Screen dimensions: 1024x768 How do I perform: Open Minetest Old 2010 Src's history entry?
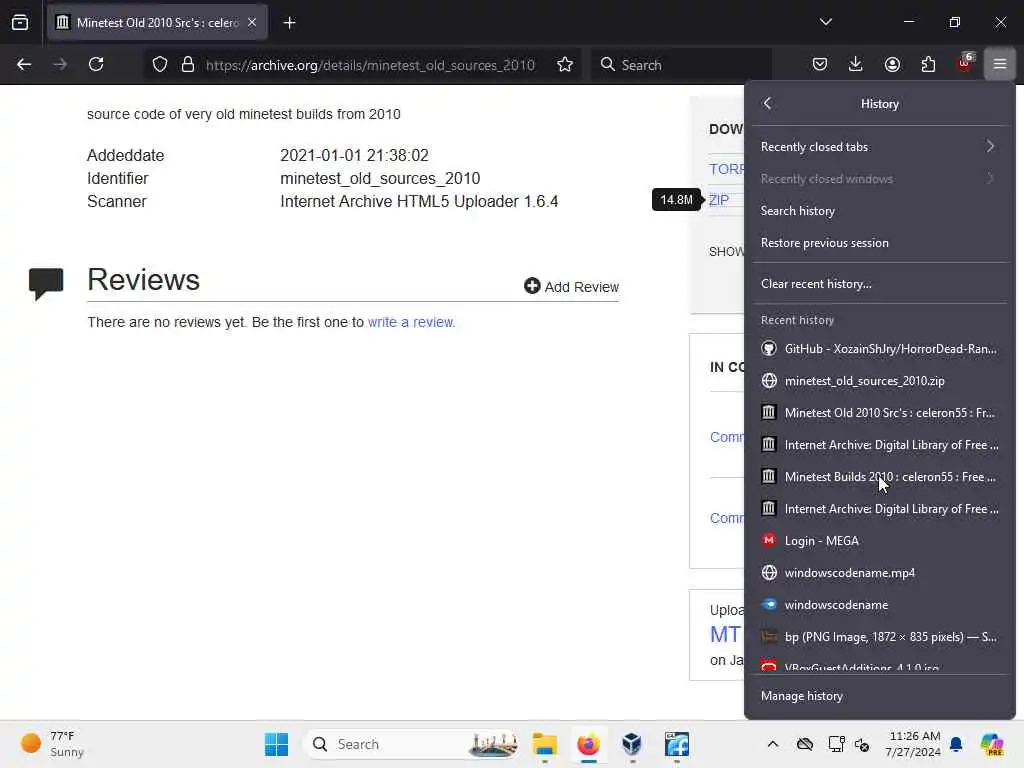point(879,413)
